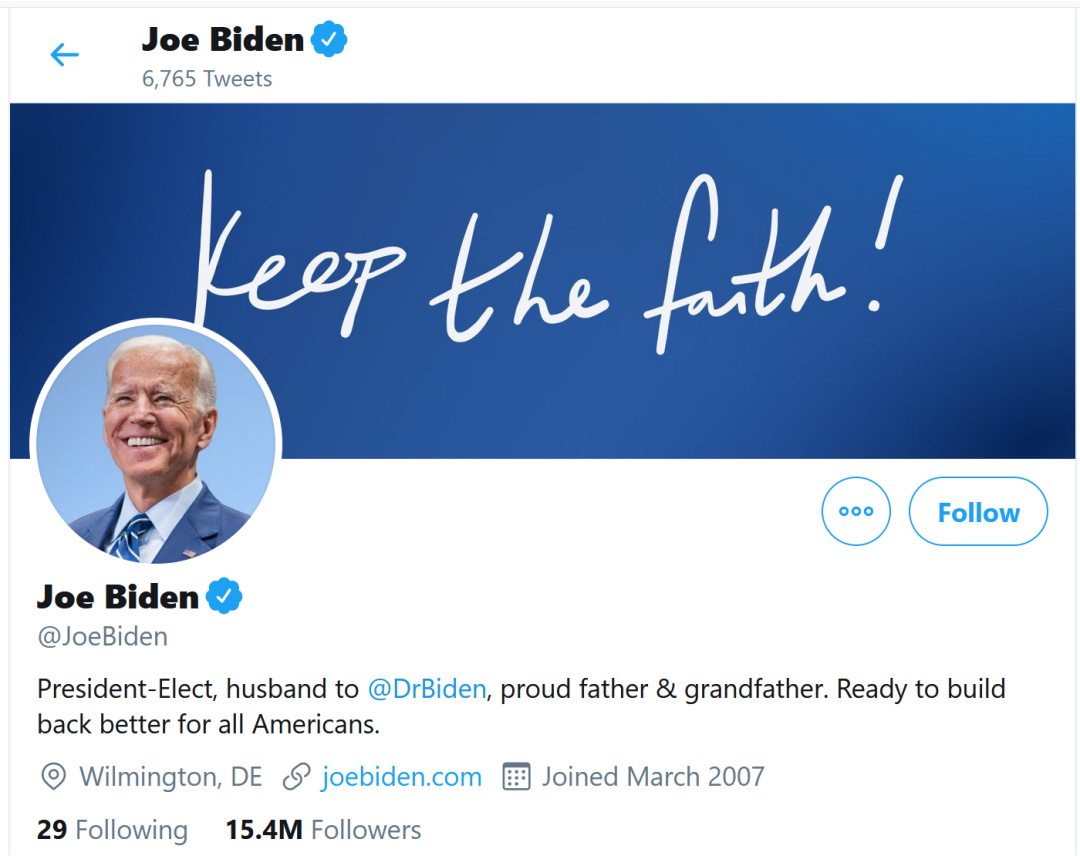Open the @DrBiden mention link
Image resolution: width=1080 pixels, height=856 pixels.
[427, 689]
